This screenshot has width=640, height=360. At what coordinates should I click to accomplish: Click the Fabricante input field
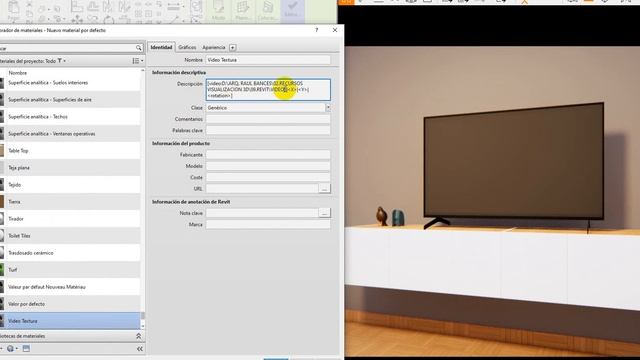pyautogui.click(x=268, y=155)
